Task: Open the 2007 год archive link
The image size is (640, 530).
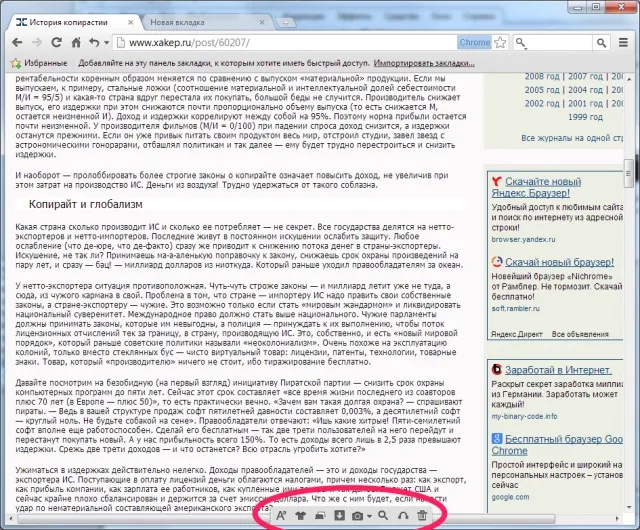Action: click(585, 76)
